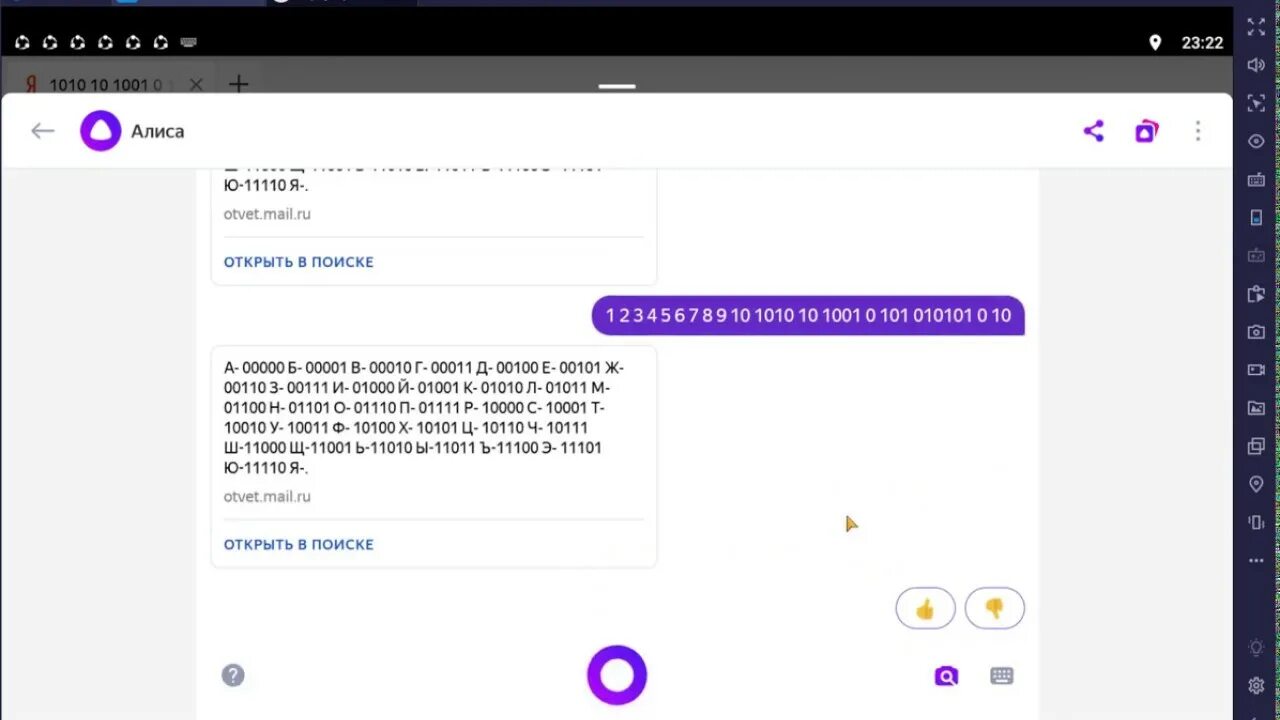The image size is (1280, 720).
Task: Open the multi-instance manager in the sidebar
Action: click(x=1256, y=445)
